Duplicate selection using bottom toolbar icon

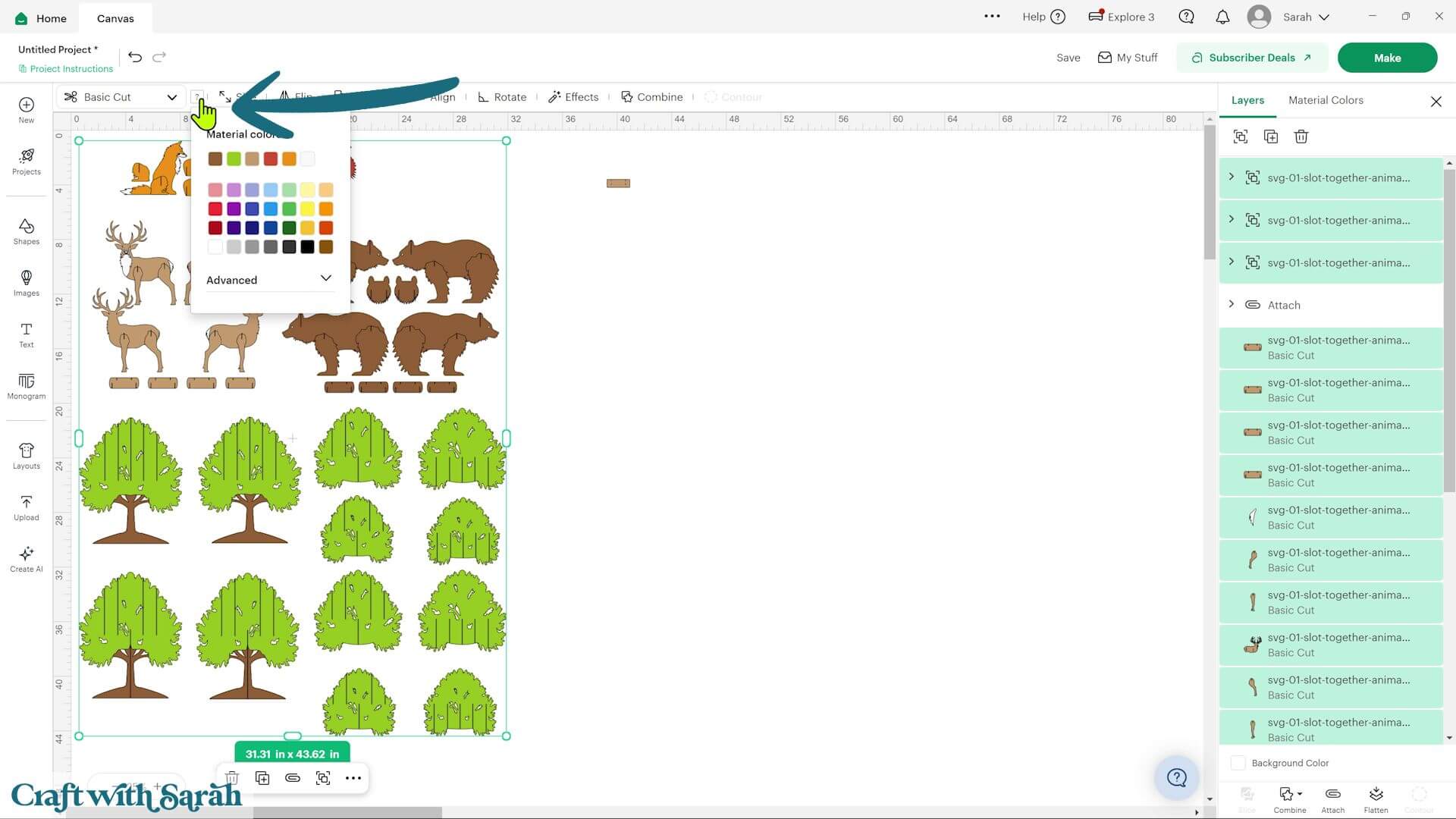point(262,778)
